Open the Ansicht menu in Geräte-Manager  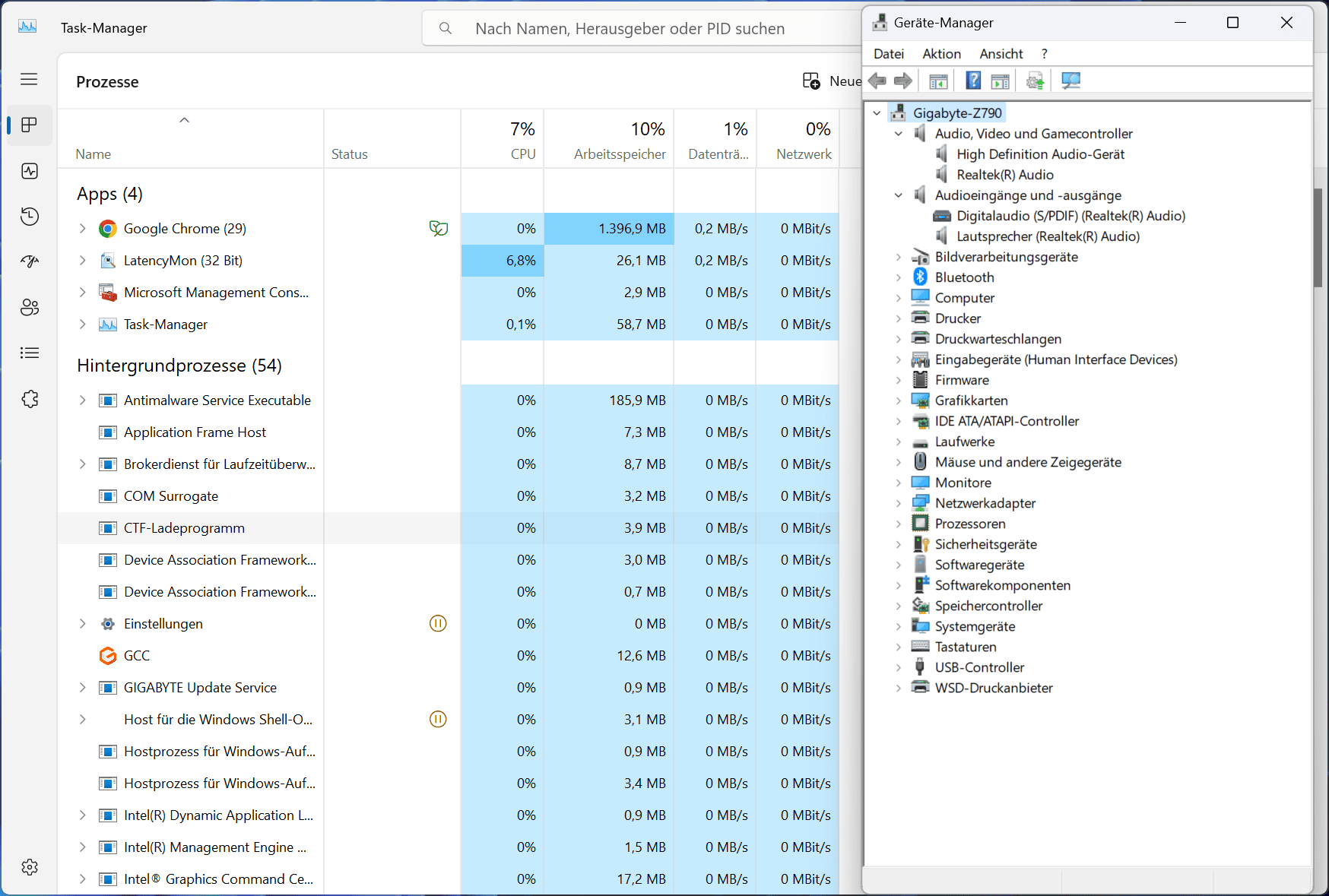(x=1001, y=53)
